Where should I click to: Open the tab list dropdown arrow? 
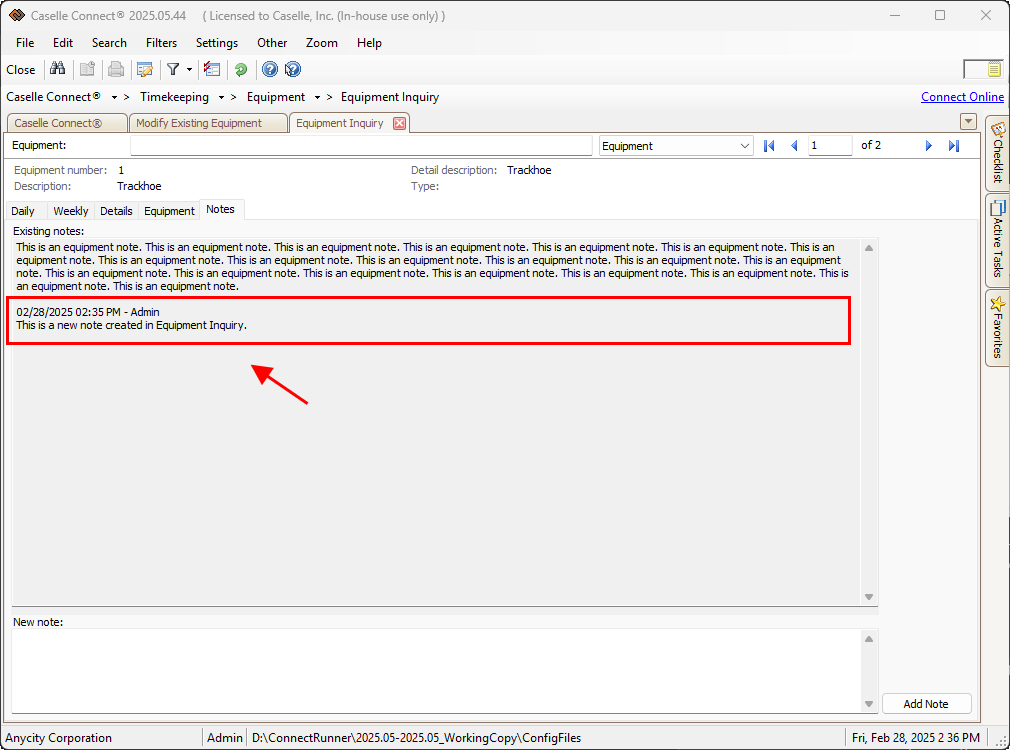(x=967, y=122)
